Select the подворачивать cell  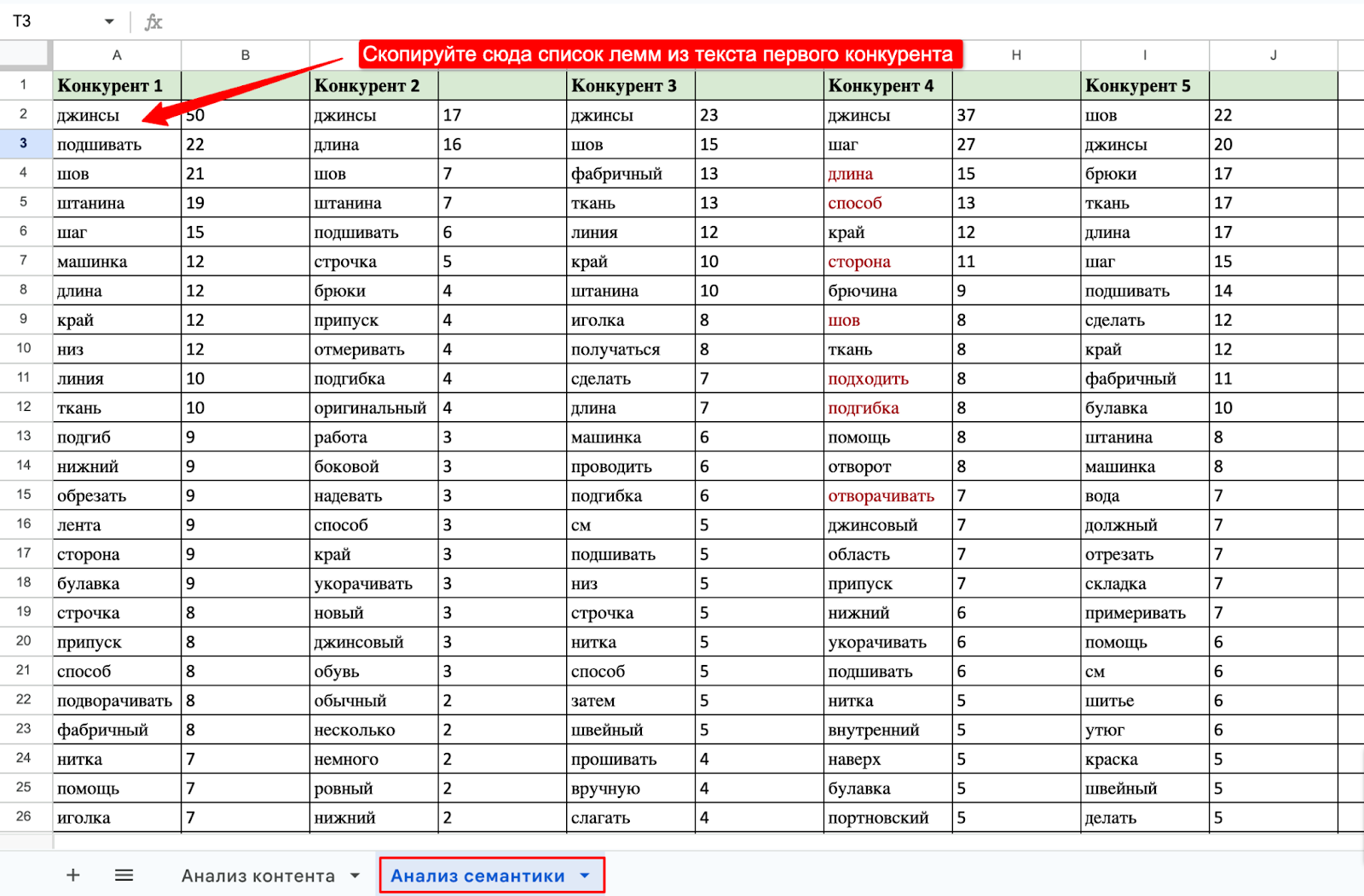117,700
